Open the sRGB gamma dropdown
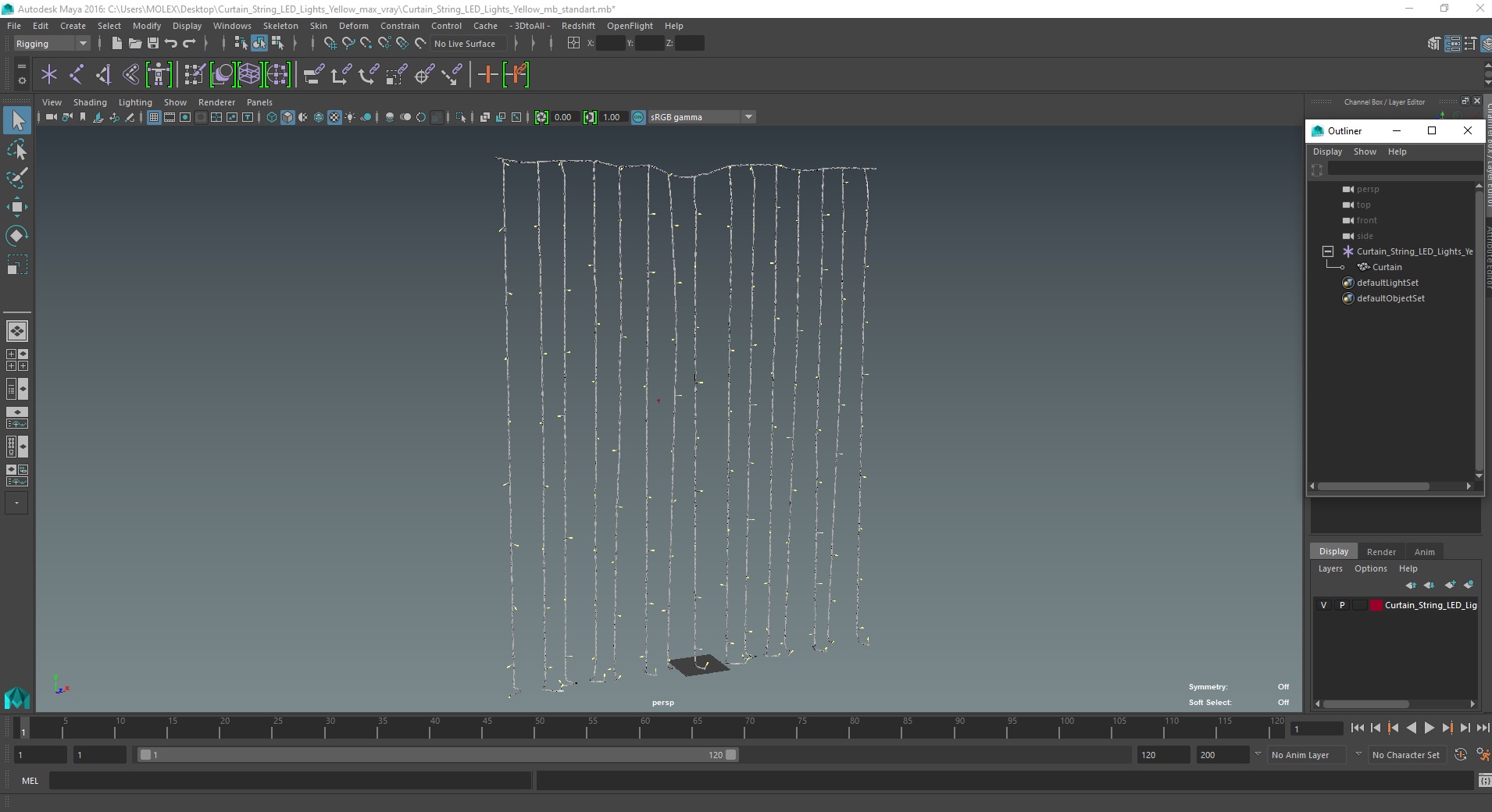Viewport: 1492px width, 812px height. [x=701, y=117]
